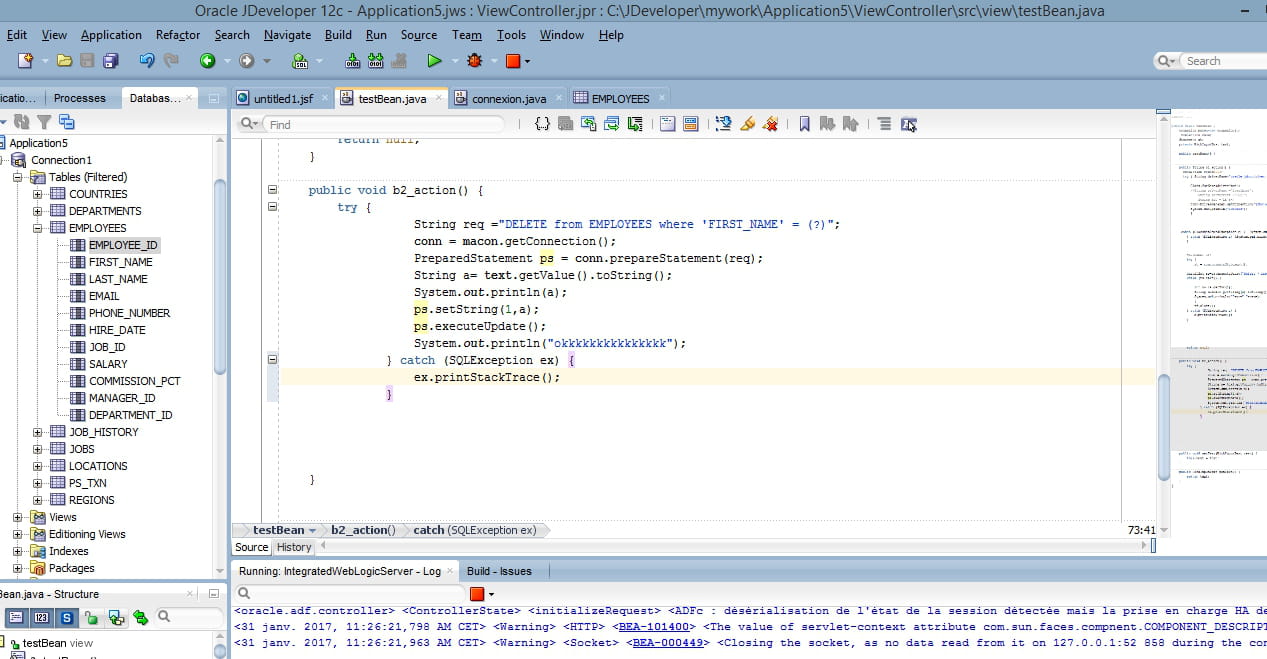Expand the LOCATIONS table node
Image resolution: width=1267 pixels, height=659 pixels.
(38, 466)
